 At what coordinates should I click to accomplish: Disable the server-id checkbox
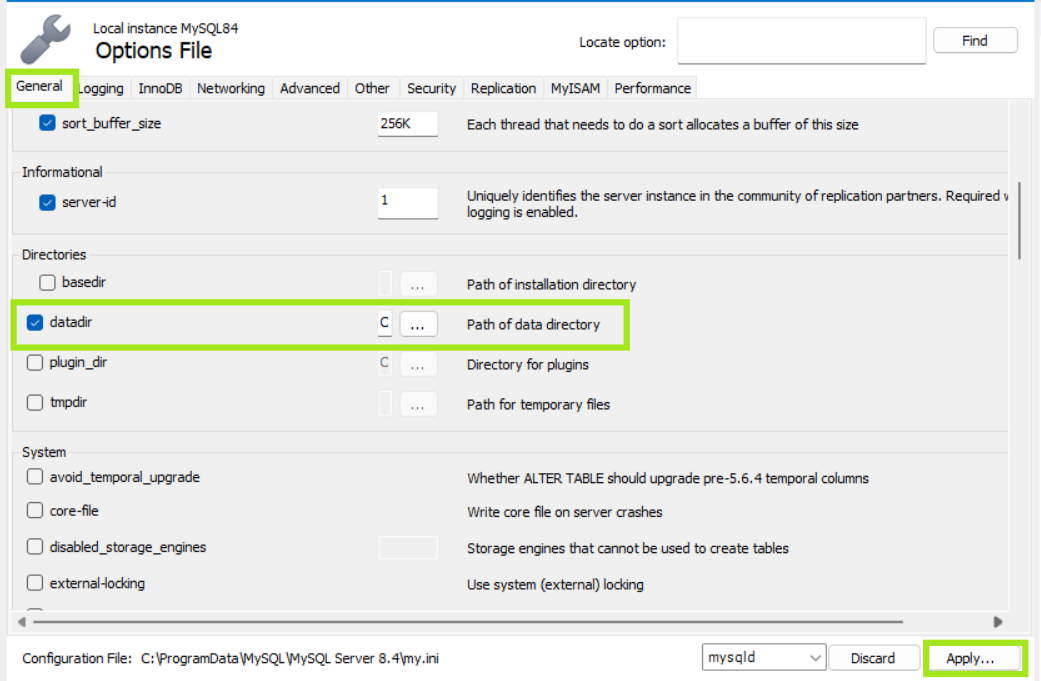(x=47, y=202)
